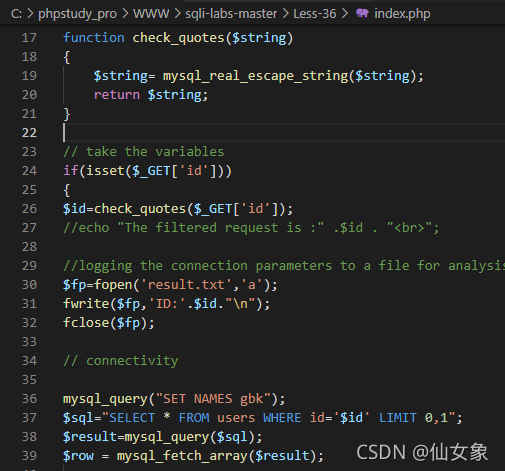Click 'LIMIT' keyword on line 37
The width and height of the screenshot is (505, 471).
click(x=398, y=418)
